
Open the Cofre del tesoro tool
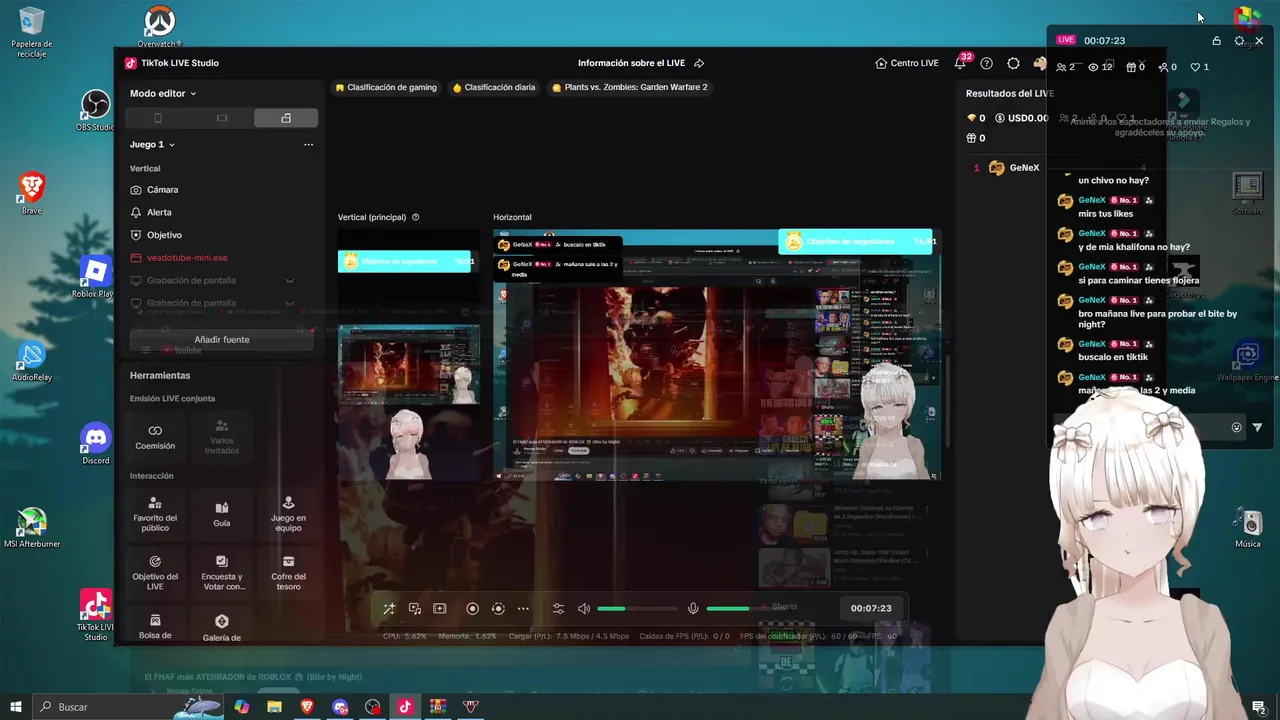click(288, 573)
